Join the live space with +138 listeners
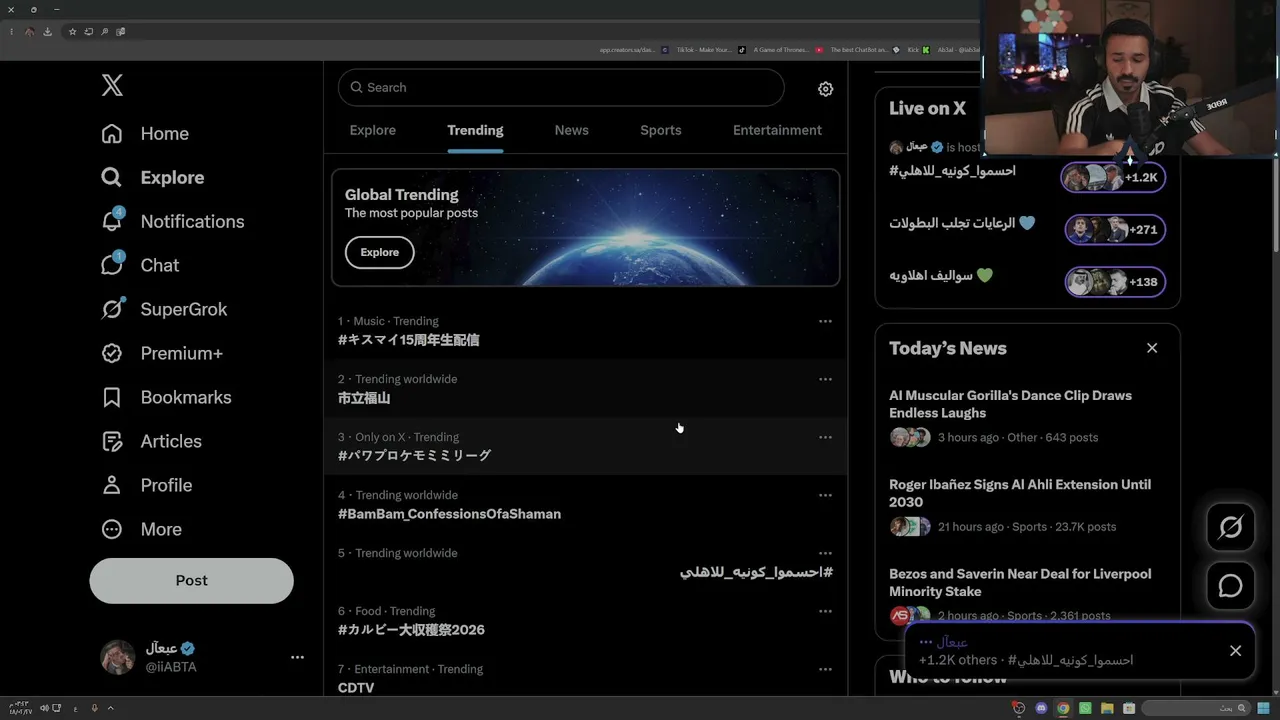The width and height of the screenshot is (1280, 720). pos(1115,282)
